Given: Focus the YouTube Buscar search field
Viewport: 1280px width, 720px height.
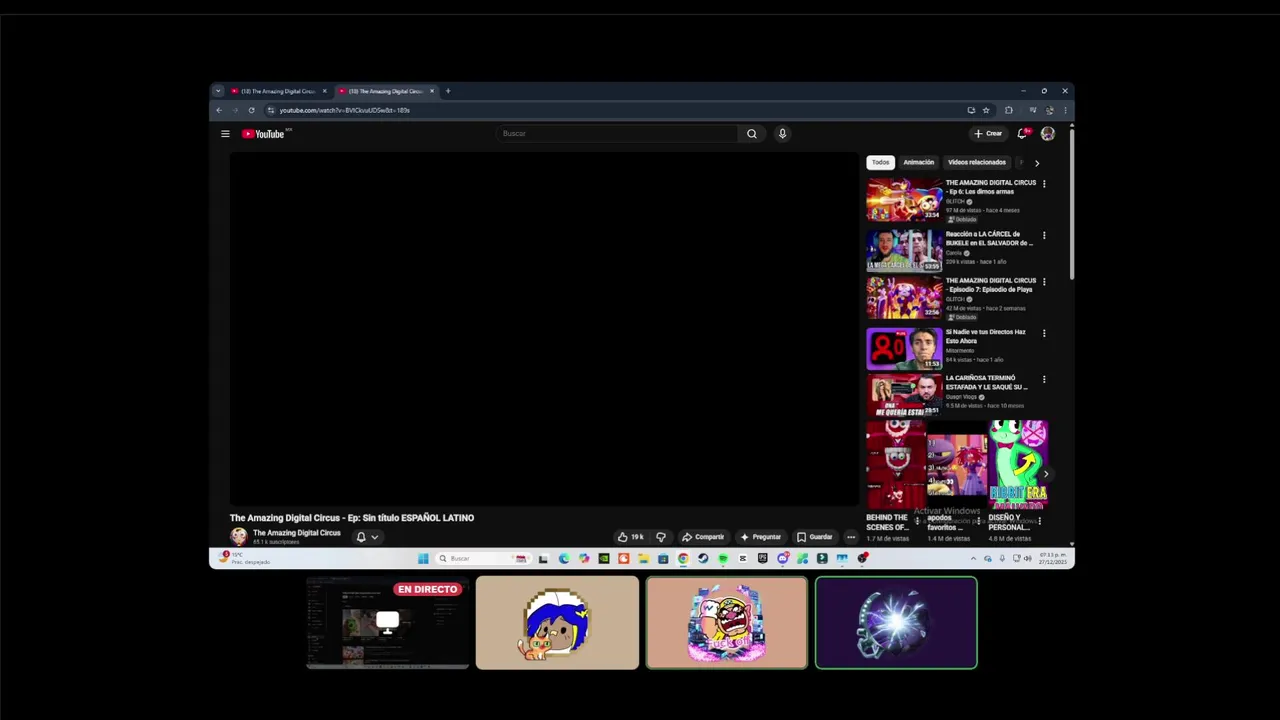Looking at the screenshot, I should [618, 134].
